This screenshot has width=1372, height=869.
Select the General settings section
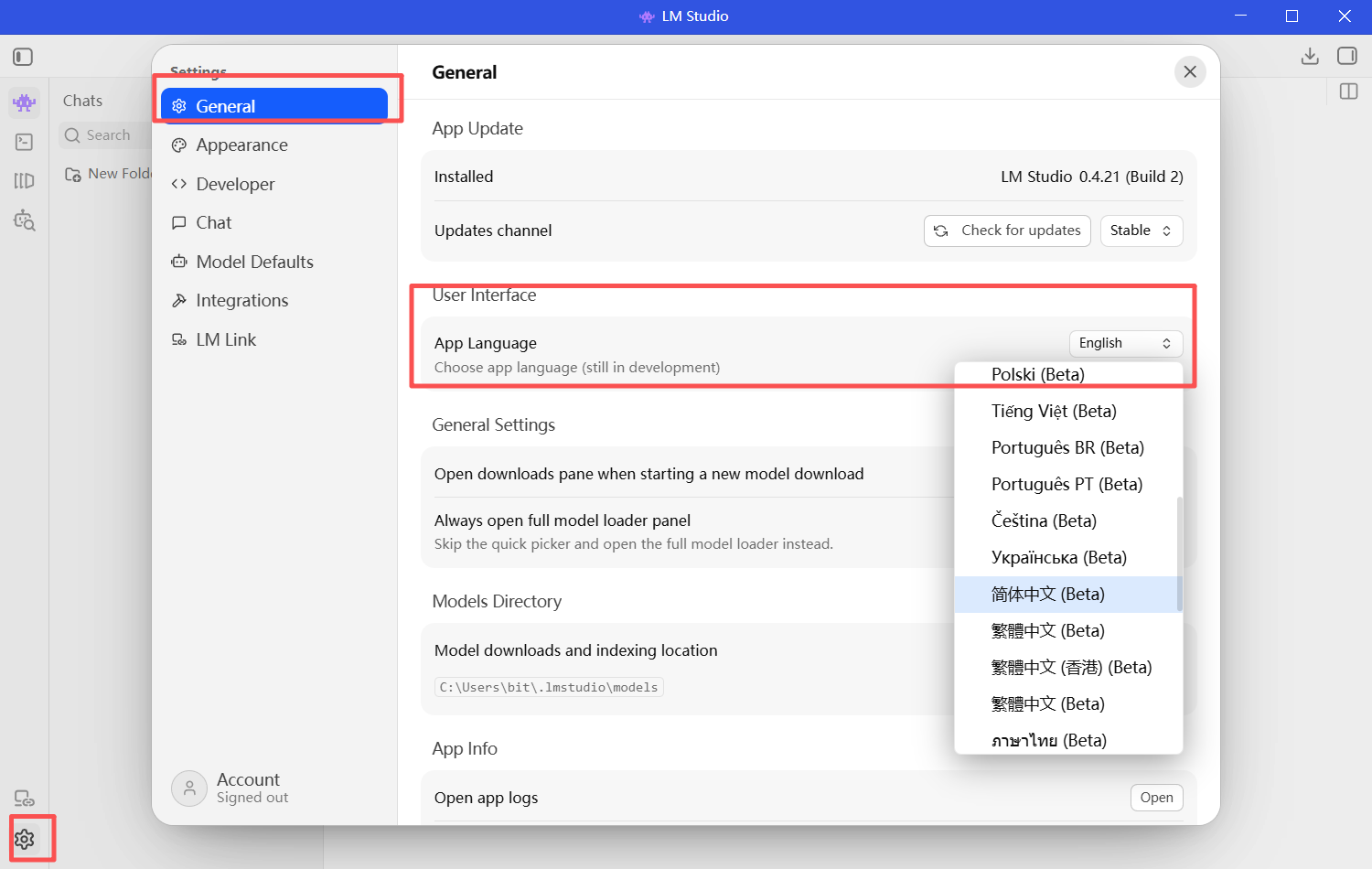[274, 106]
